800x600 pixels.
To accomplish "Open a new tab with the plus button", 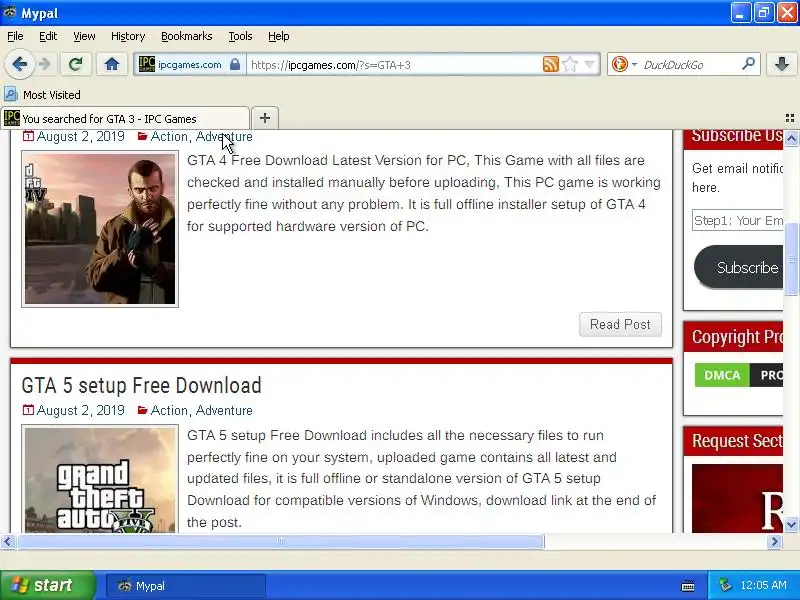I will coord(265,118).
